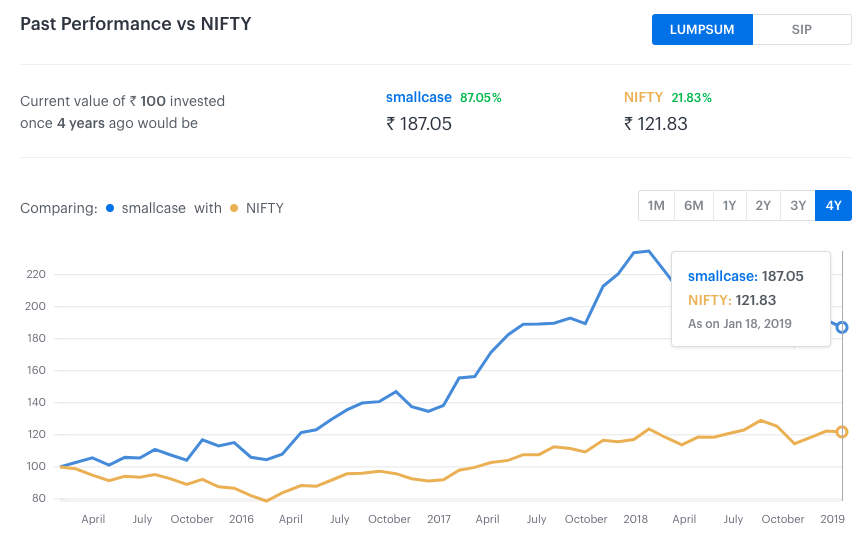Select the 2Y time range
The image size is (868, 547).
[x=763, y=205]
